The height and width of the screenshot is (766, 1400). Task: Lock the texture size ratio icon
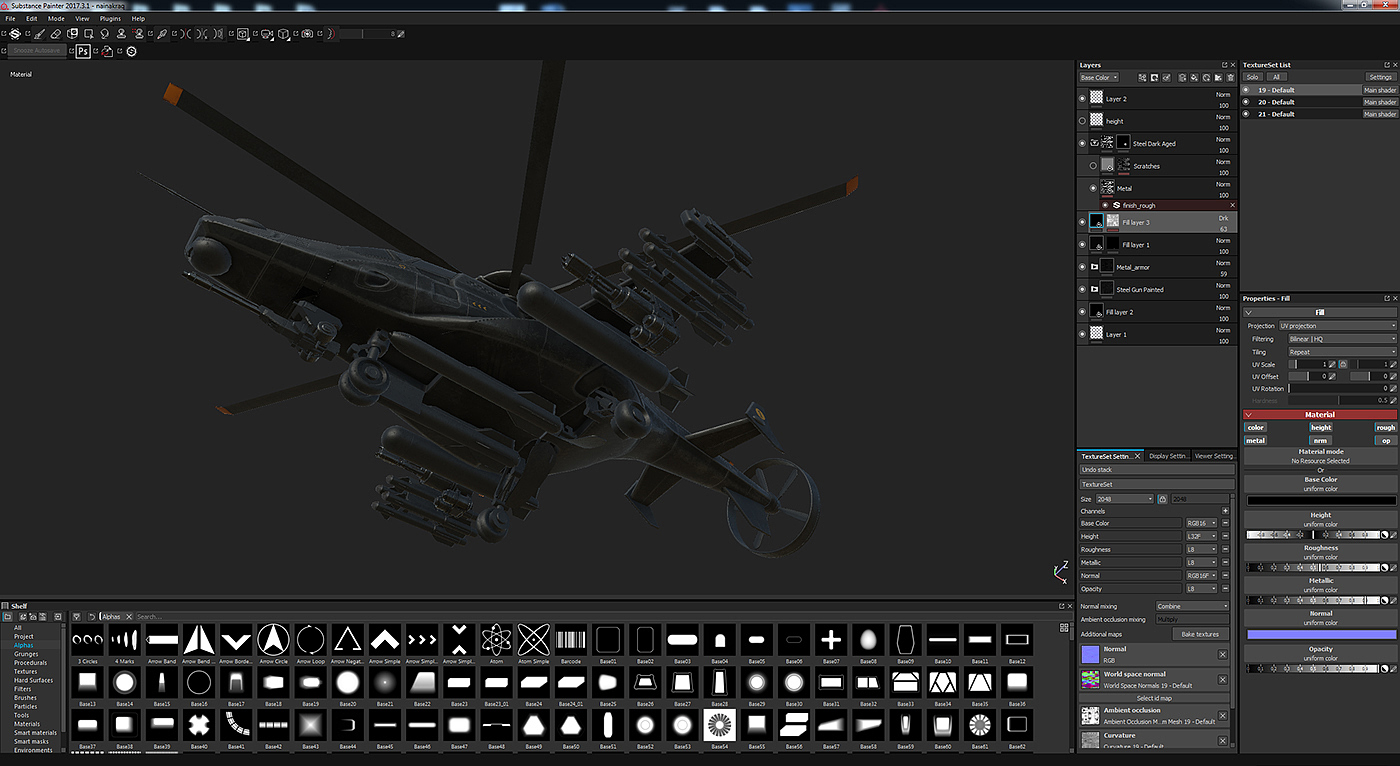pos(1163,499)
